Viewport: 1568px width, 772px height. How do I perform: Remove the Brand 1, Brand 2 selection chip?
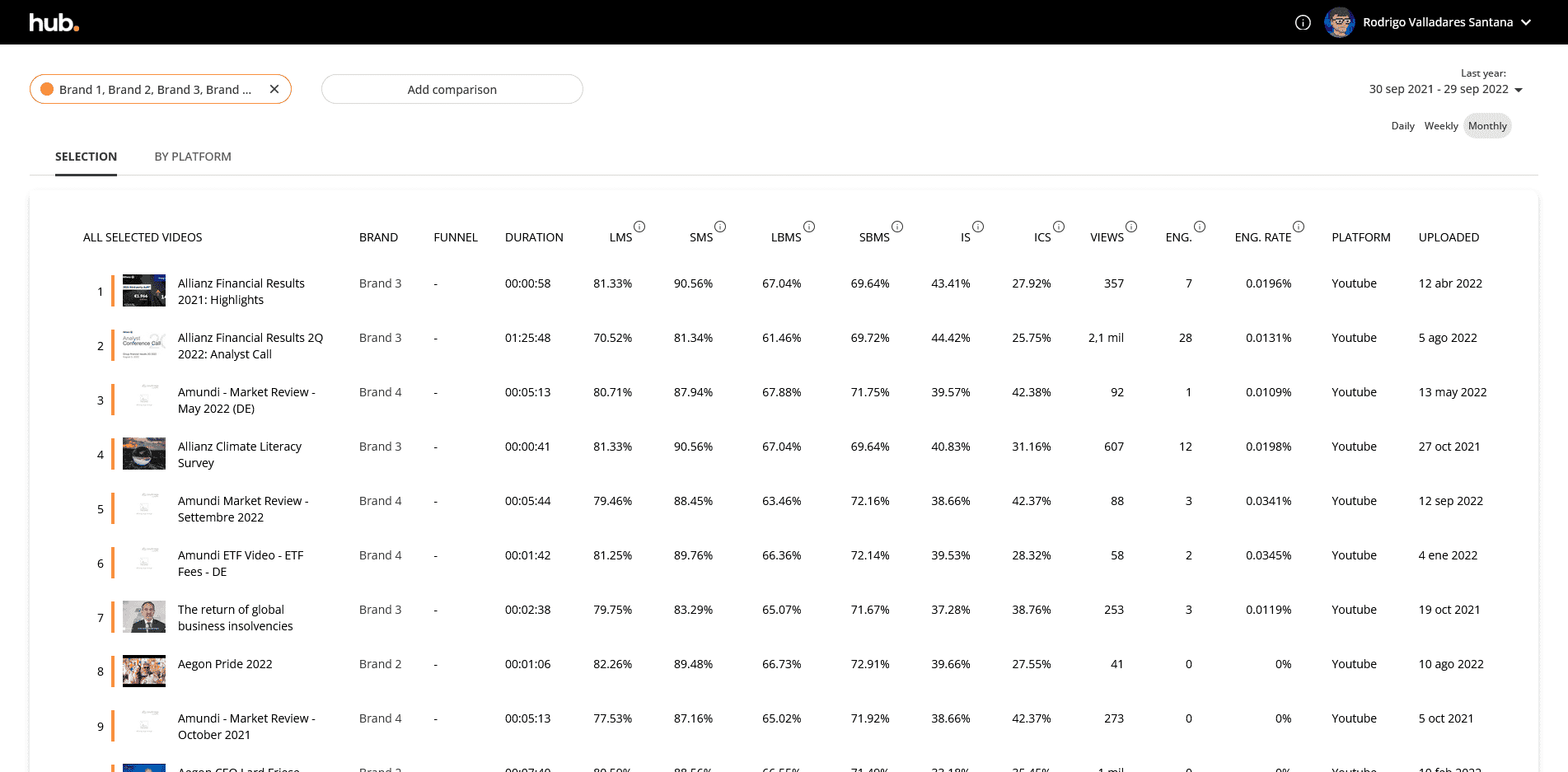point(274,89)
